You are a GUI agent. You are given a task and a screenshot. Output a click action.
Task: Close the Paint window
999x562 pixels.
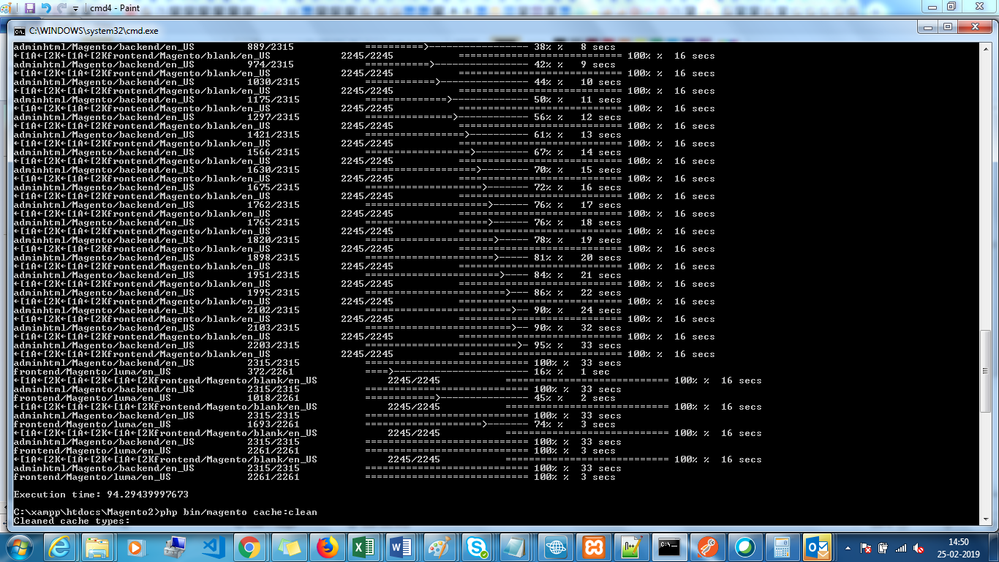(x=980, y=7)
